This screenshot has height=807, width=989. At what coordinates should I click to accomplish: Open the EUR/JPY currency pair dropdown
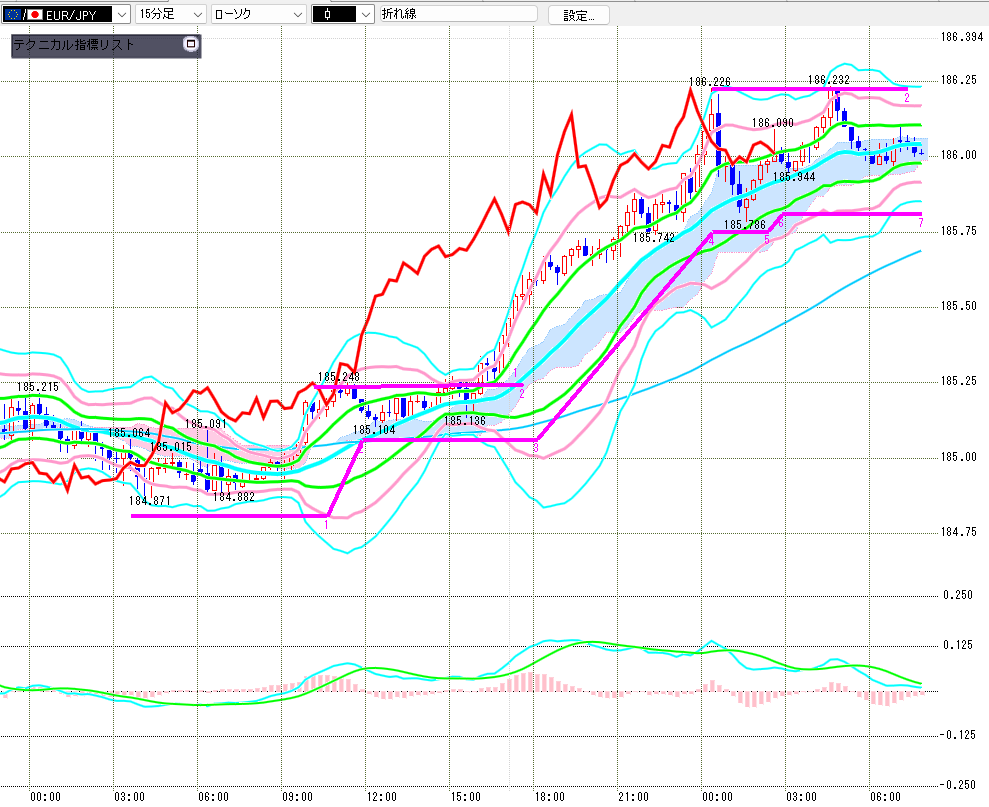point(121,15)
